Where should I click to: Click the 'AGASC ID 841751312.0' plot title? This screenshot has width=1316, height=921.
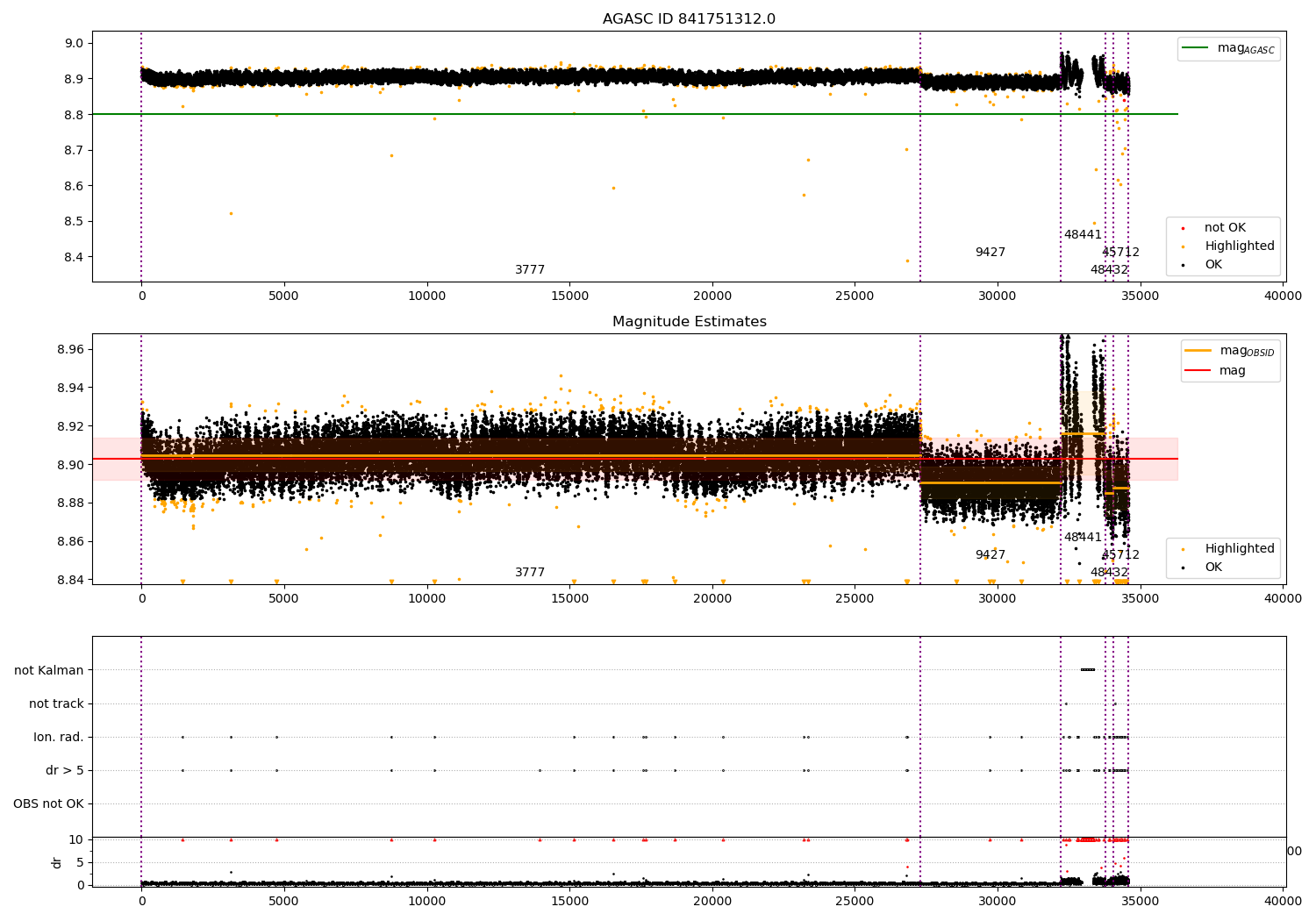tap(689, 19)
